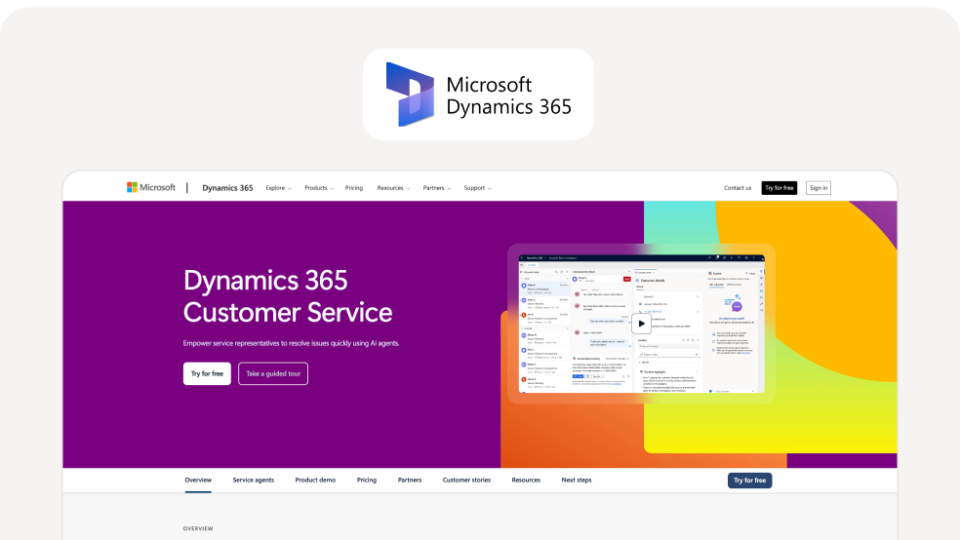960x540 pixels.
Task: Click the Microsoft logo in the header
Action: click(151, 187)
